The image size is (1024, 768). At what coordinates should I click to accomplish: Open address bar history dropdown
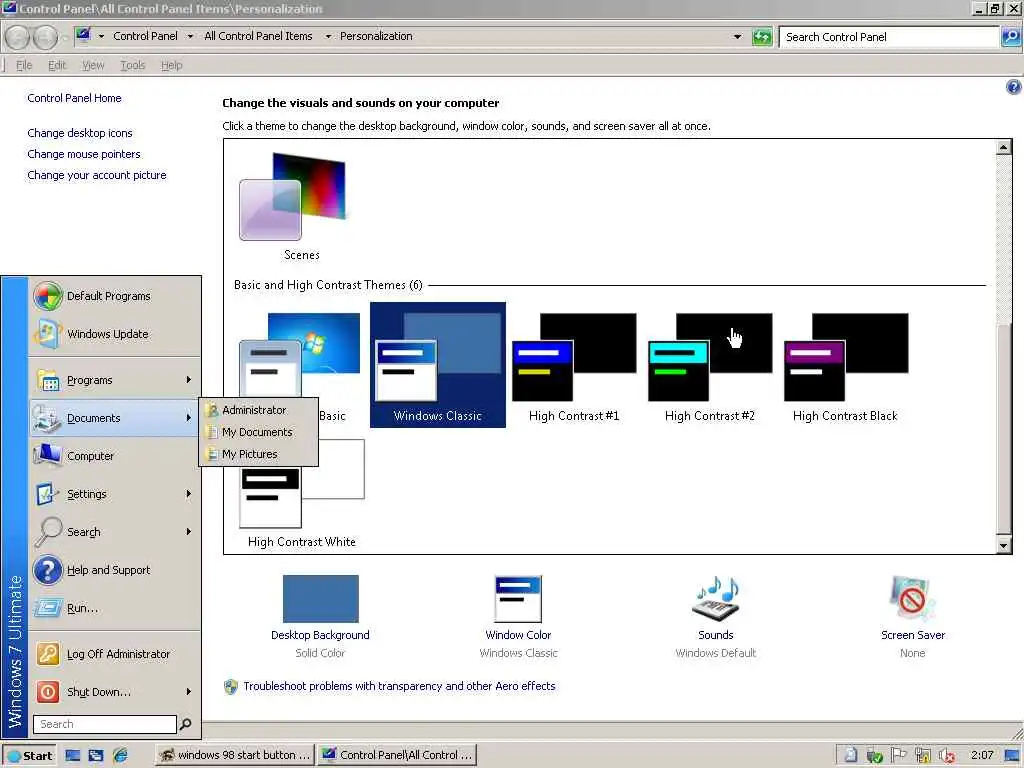pos(737,37)
